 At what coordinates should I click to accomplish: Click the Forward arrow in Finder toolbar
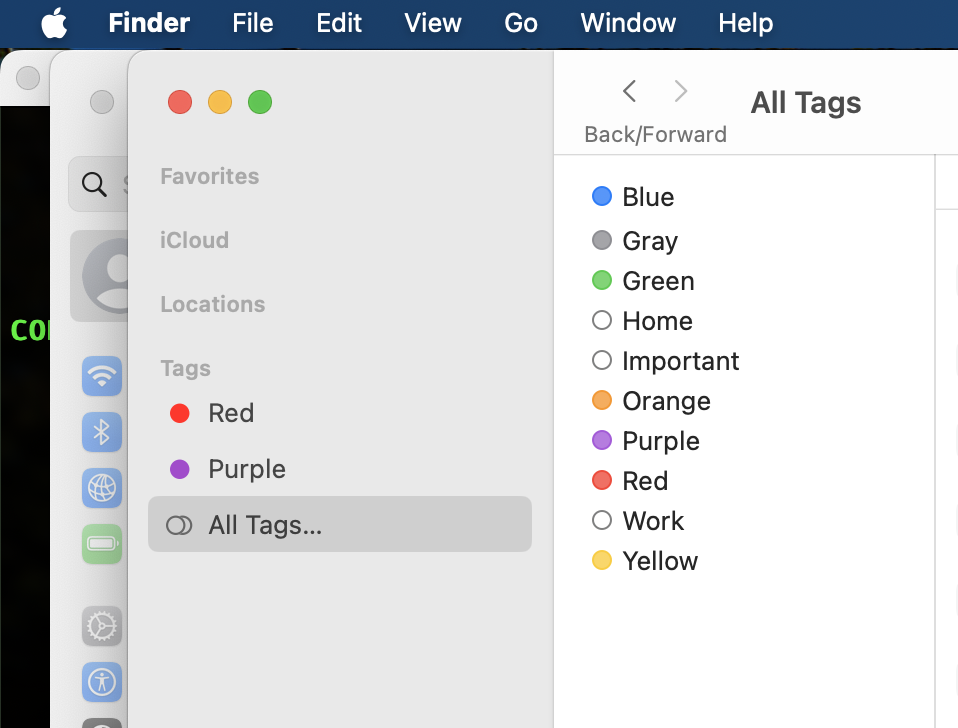(x=681, y=92)
